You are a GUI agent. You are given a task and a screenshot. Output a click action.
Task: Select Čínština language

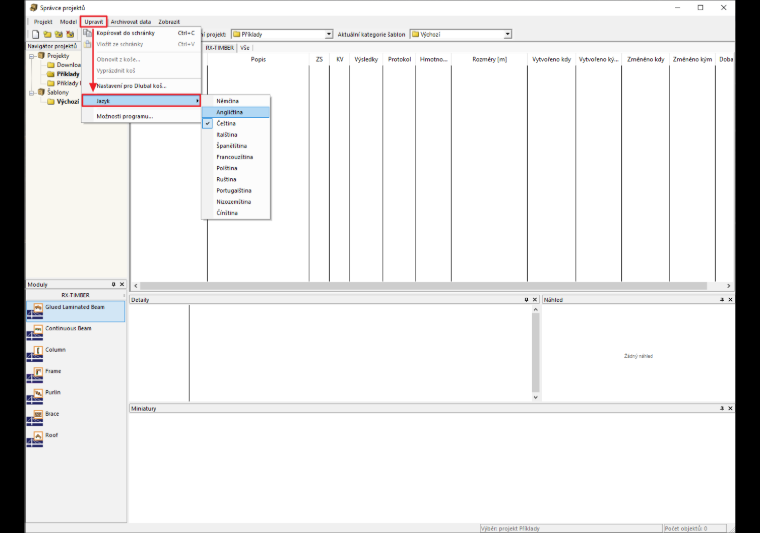tap(236, 213)
